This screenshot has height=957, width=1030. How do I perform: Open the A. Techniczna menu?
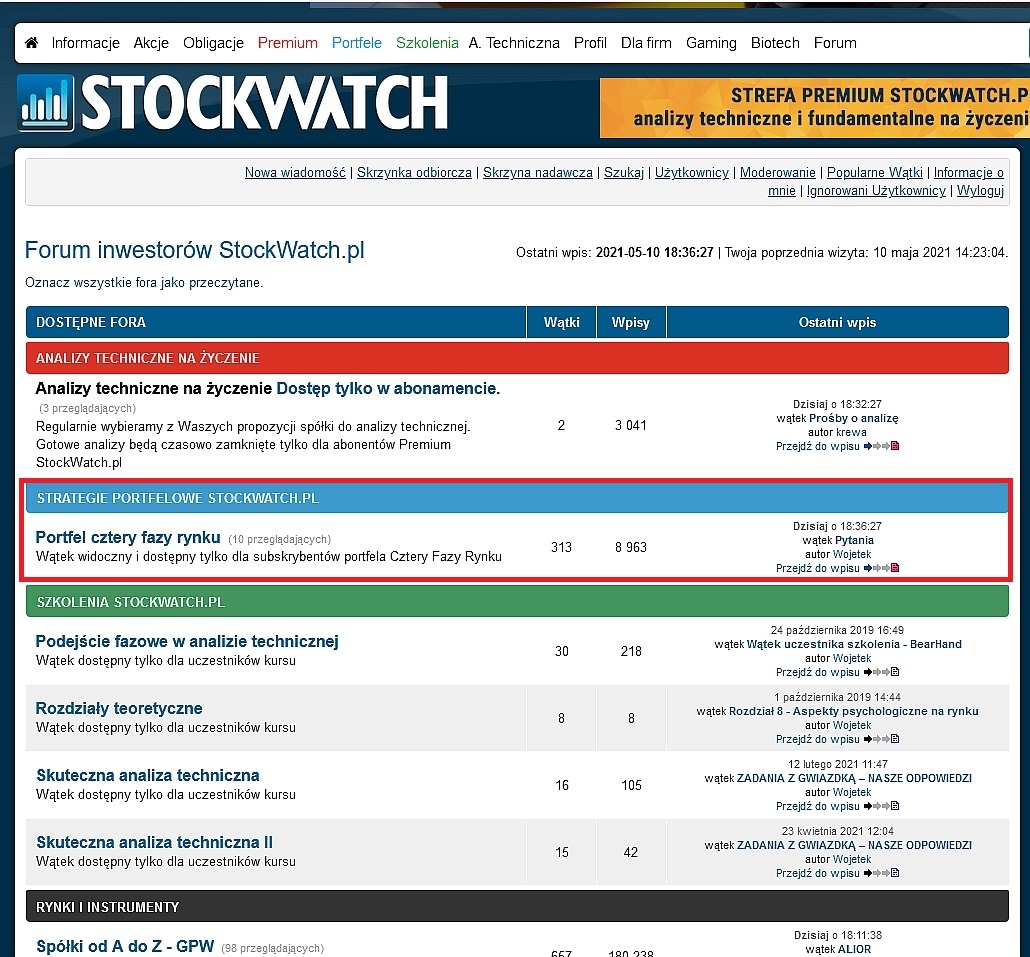pos(514,43)
